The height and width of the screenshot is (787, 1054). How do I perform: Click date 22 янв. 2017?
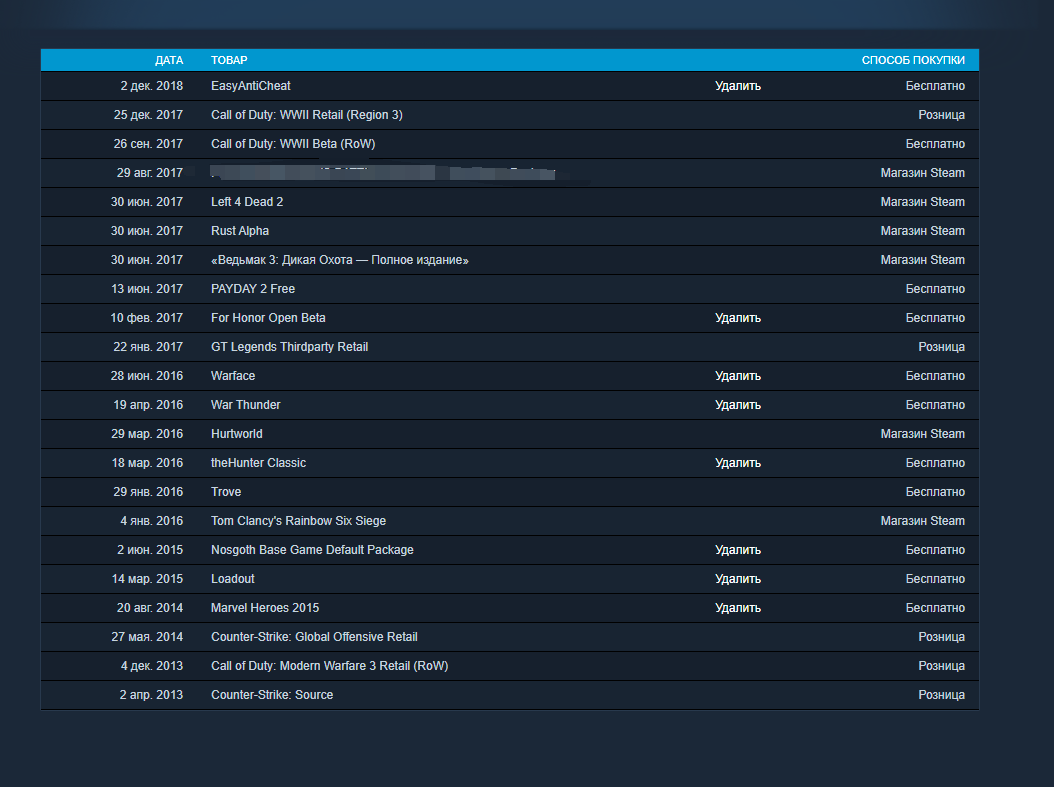[148, 347]
